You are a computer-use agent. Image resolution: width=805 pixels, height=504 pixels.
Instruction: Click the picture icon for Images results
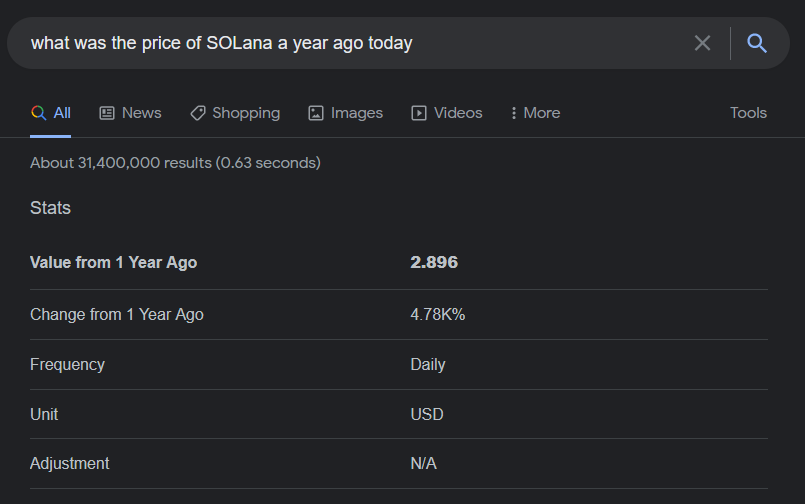point(316,113)
